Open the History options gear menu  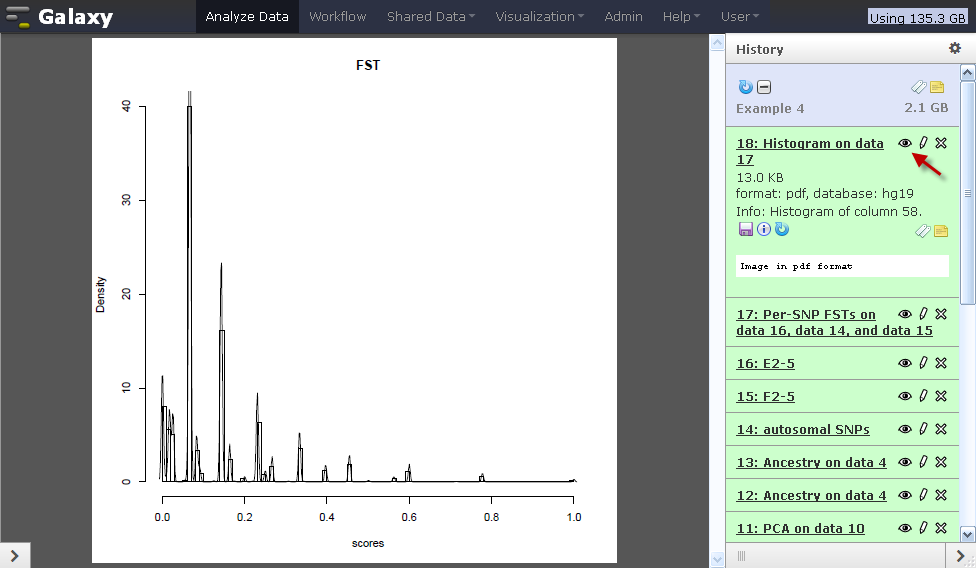click(954, 48)
